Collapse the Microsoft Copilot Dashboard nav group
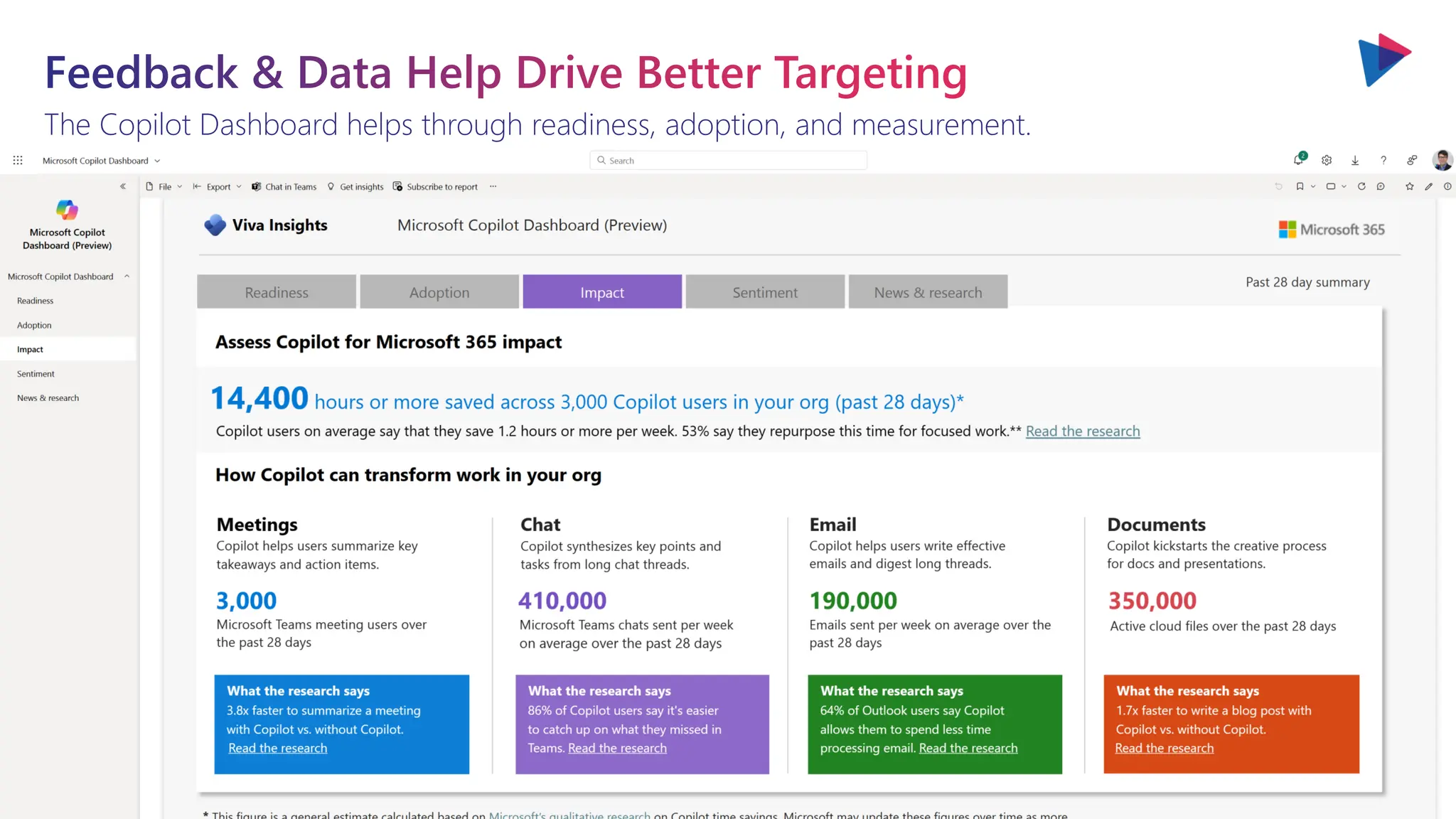The height and width of the screenshot is (819, 1456). click(127, 277)
